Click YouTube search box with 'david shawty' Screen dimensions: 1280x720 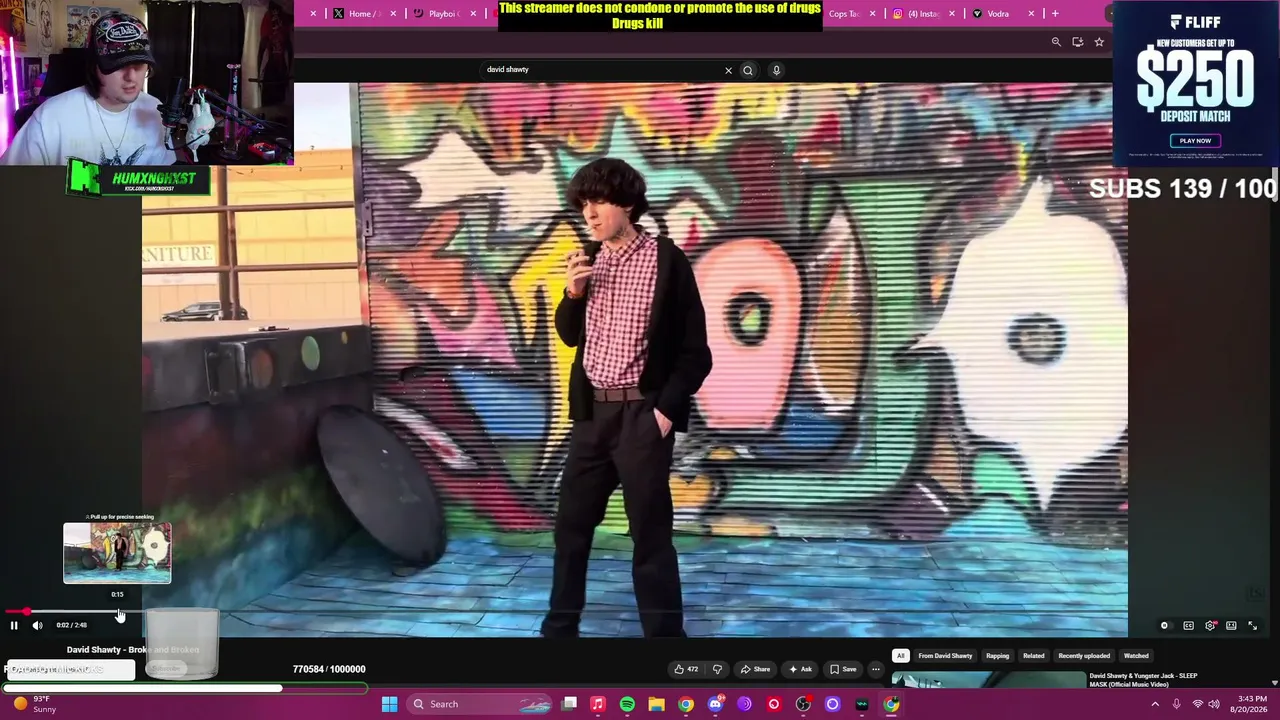(600, 70)
